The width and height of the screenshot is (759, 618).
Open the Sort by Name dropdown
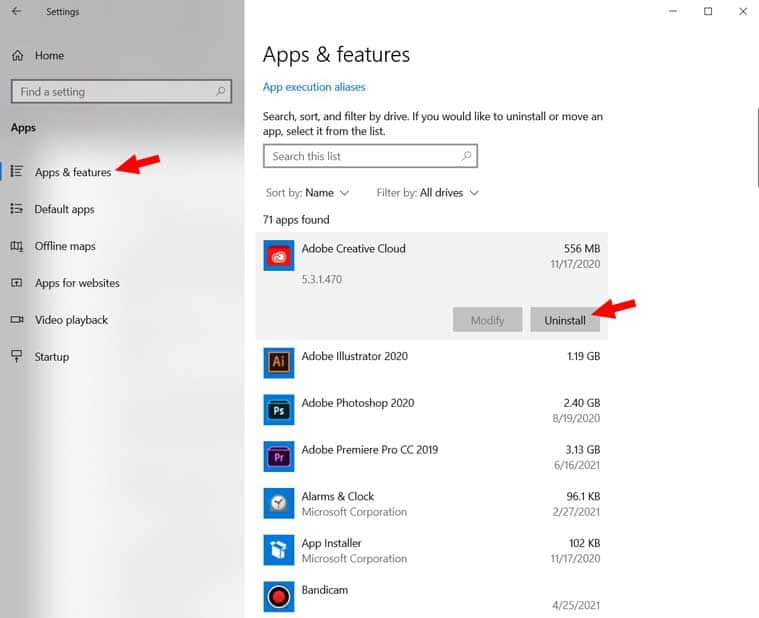307,193
